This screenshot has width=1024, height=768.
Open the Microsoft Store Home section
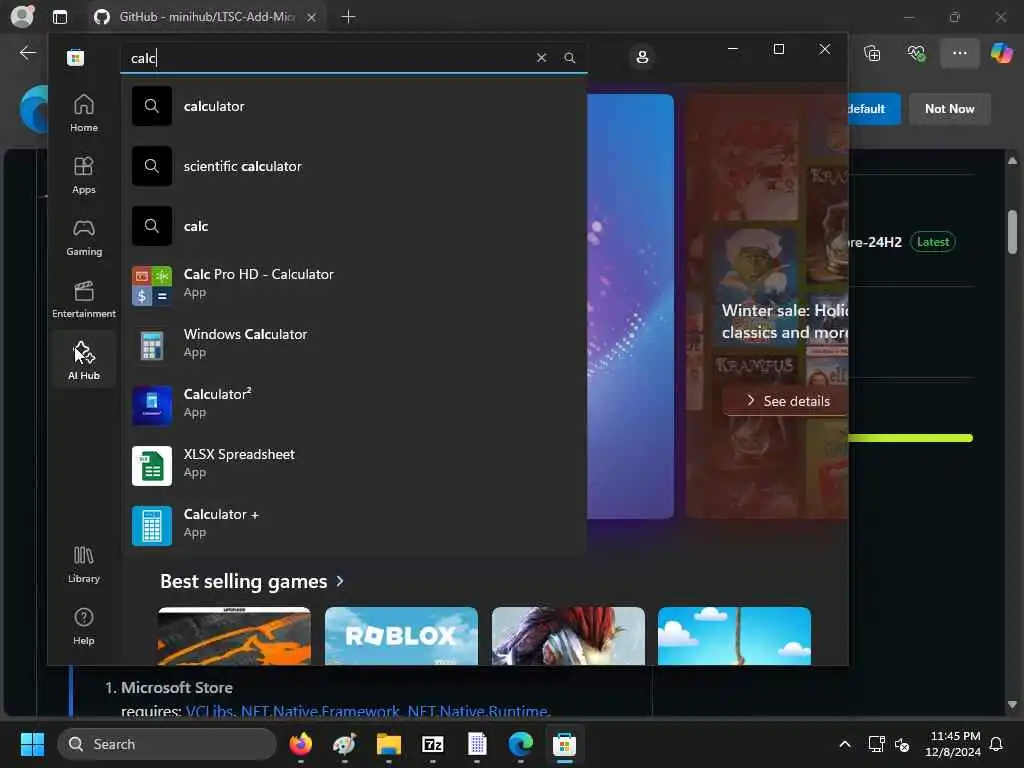click(x=84, y=113)
